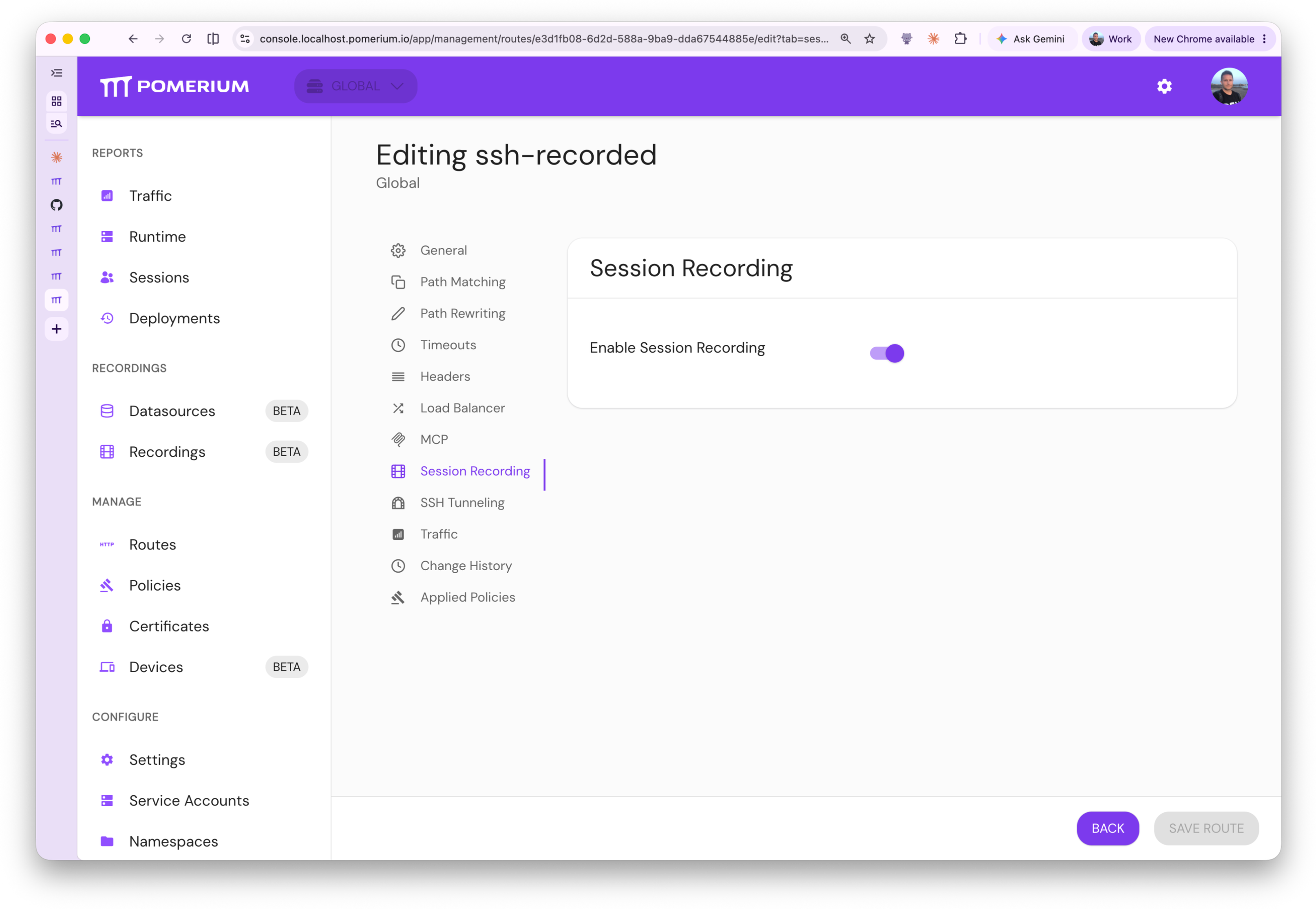Click the SAVE ROUTE button

(1206, 828)
